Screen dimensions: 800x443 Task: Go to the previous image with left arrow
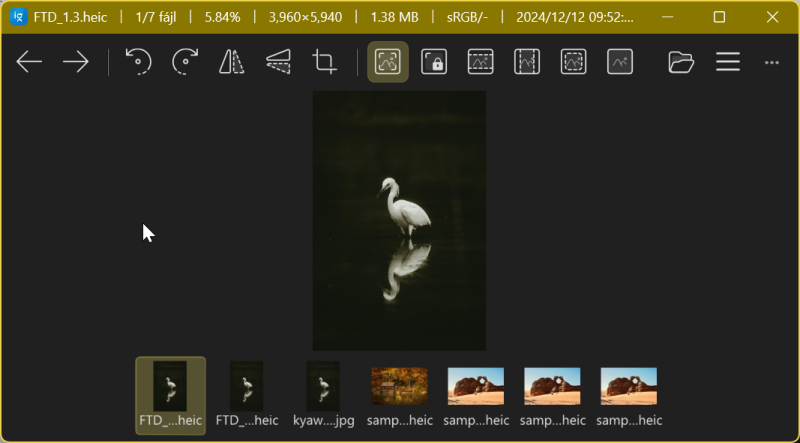(29, 62)
